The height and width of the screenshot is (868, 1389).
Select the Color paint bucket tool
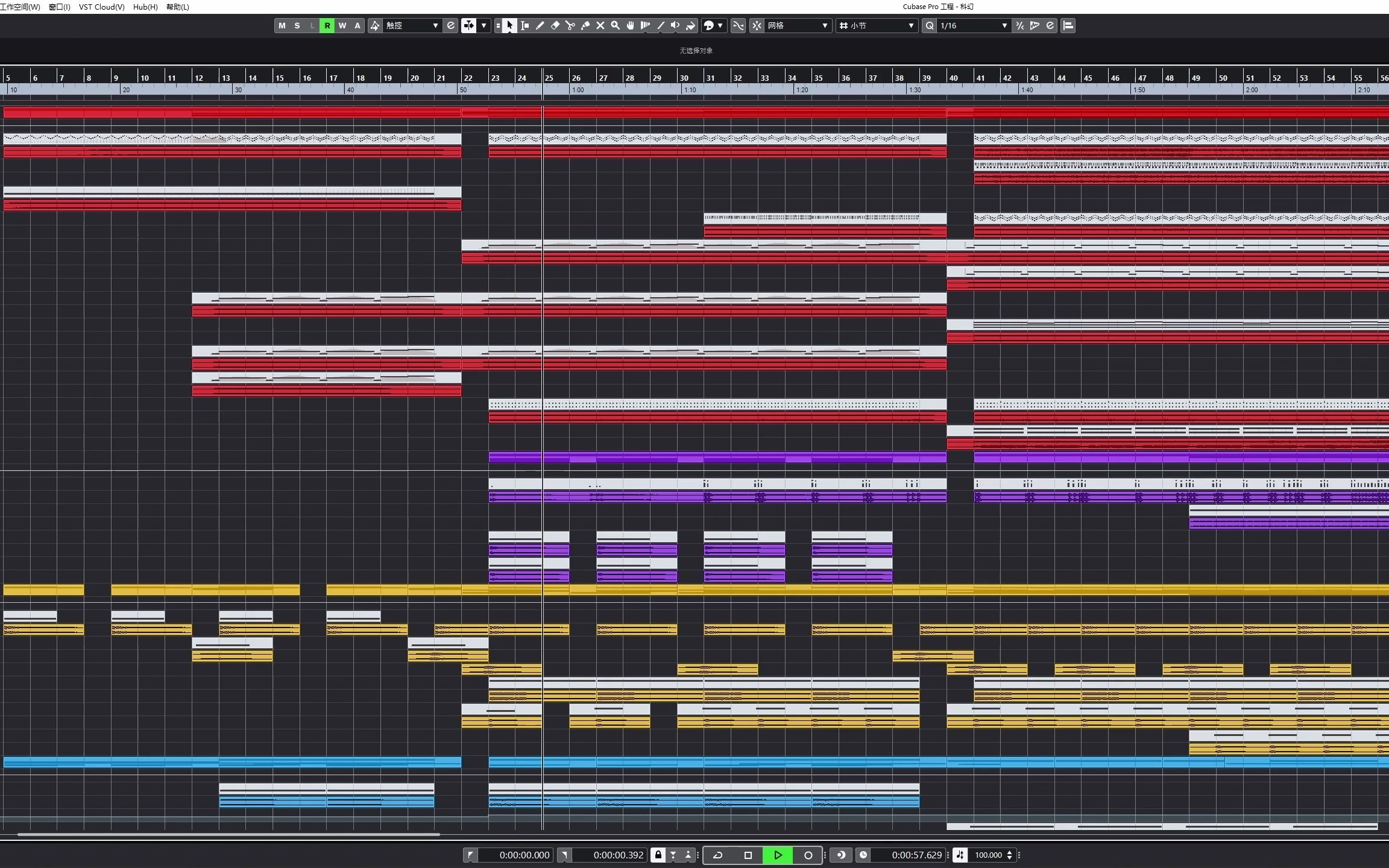(x=691, y=25)
